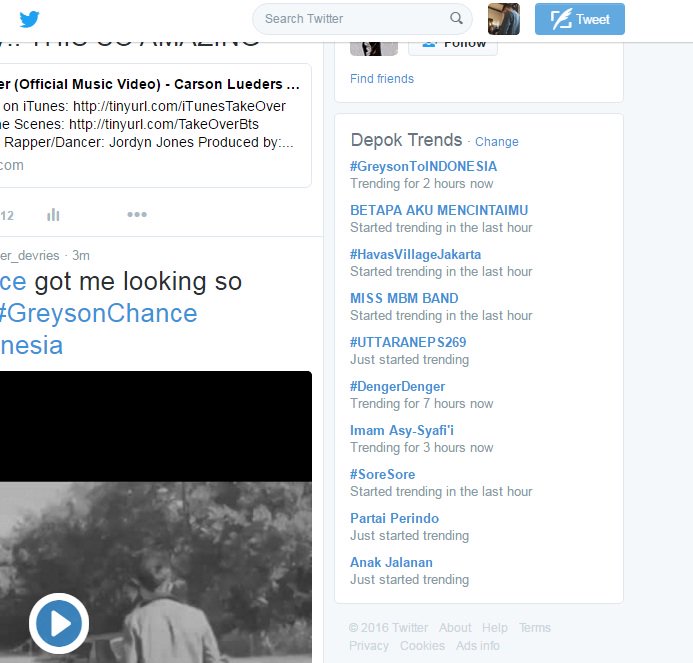This screenshot has width=693, height=663.
Task: Click 'Trending for 2 hours now' text
Action: 422,183
